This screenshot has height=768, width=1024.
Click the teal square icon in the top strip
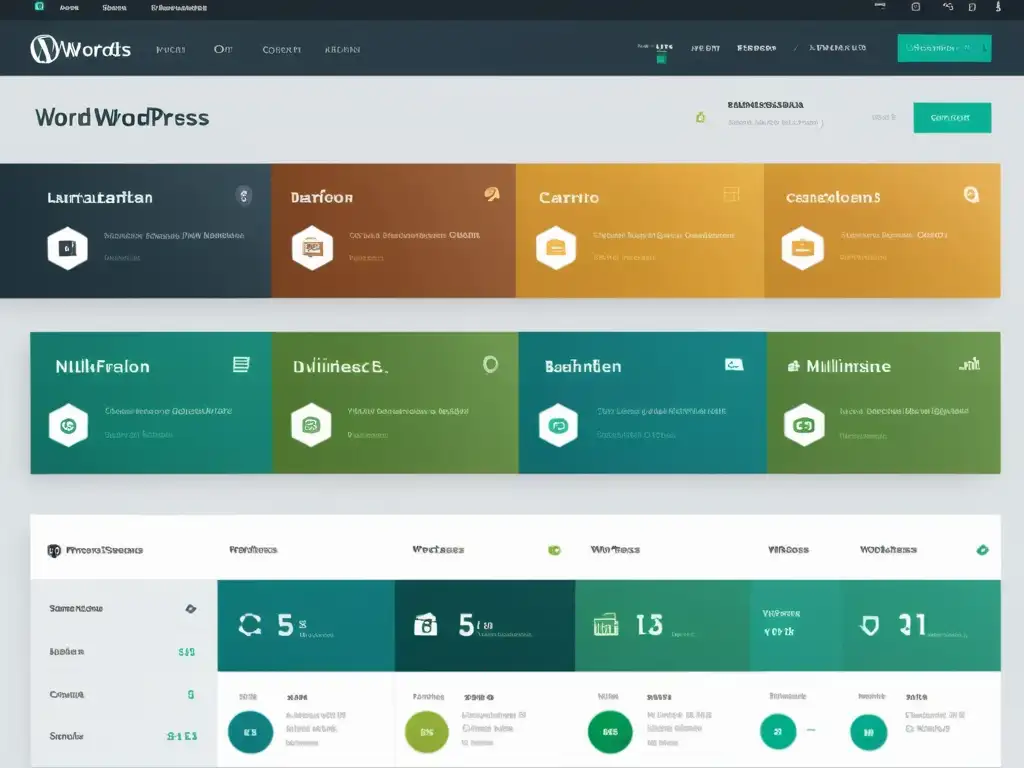(39, 7)
